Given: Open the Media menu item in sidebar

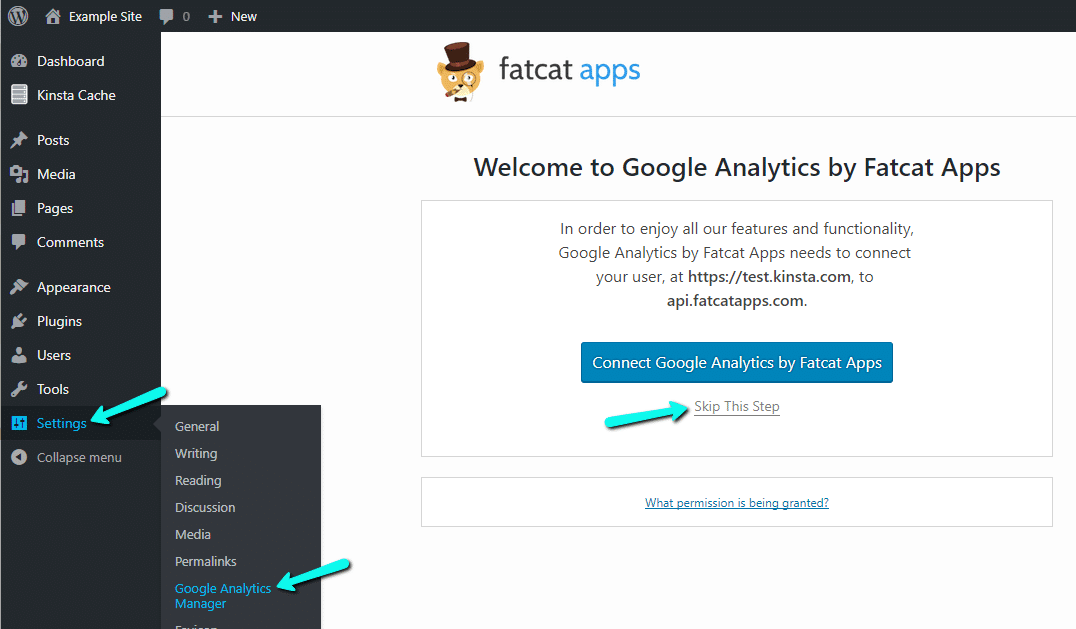Looking at the screenshot, I should (x=56, y=174).
